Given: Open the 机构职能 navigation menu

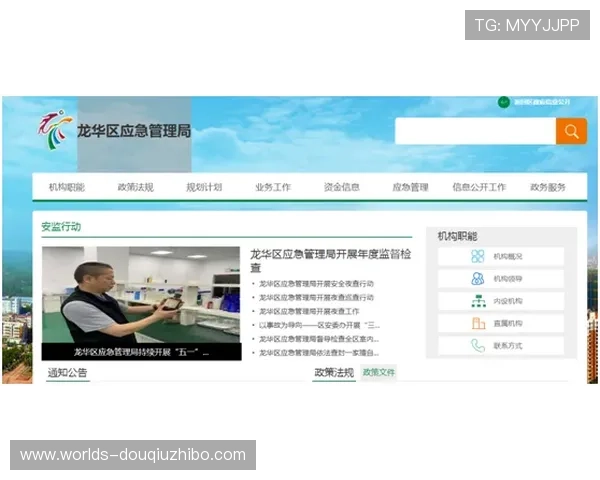Looking at the screenshot, I should pyautogui.click(x=67, y=187).
